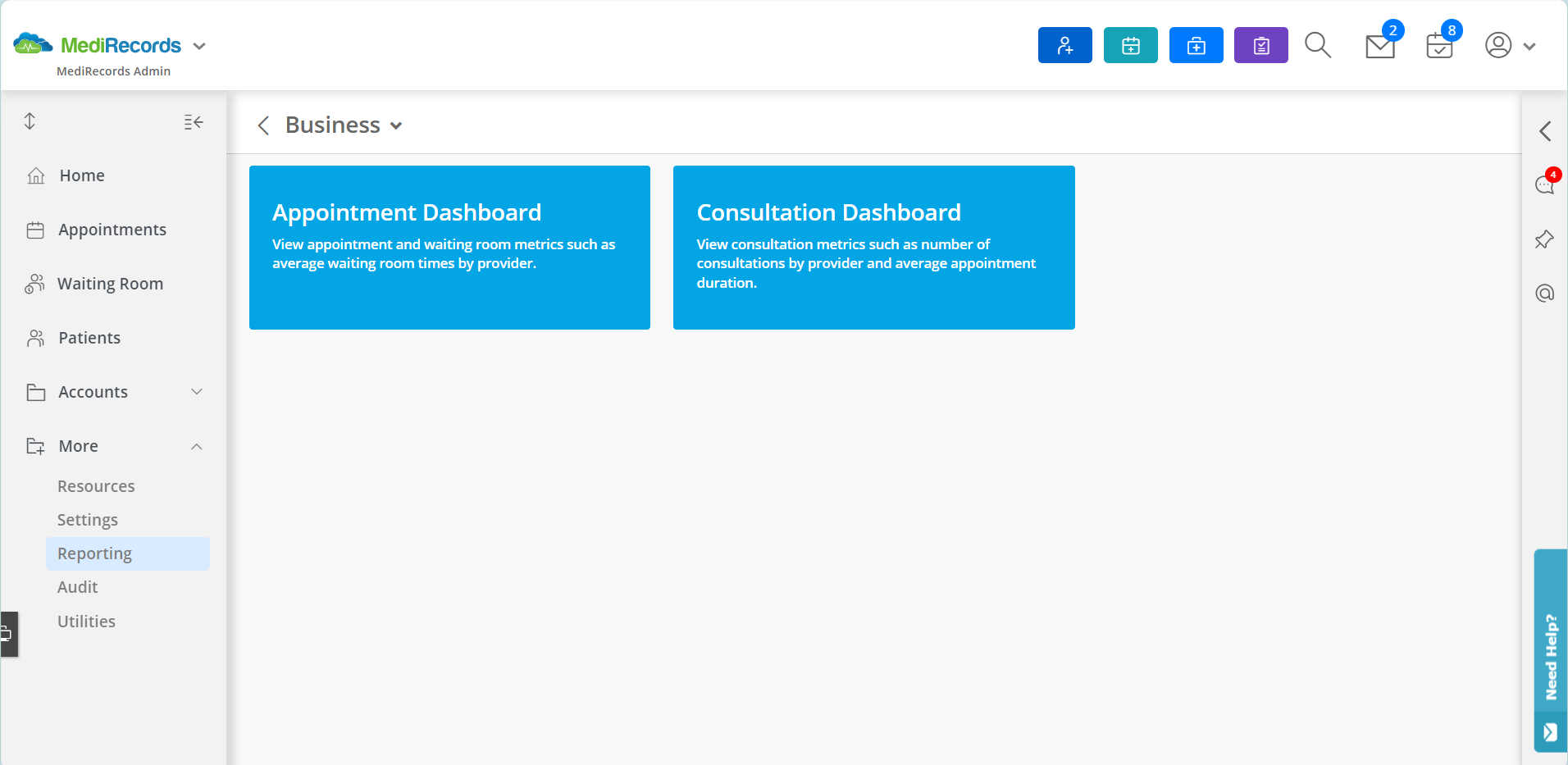Open the Consultation Dashboard card
Viewport: 1568px width, 765px height.
click(873, 248)
